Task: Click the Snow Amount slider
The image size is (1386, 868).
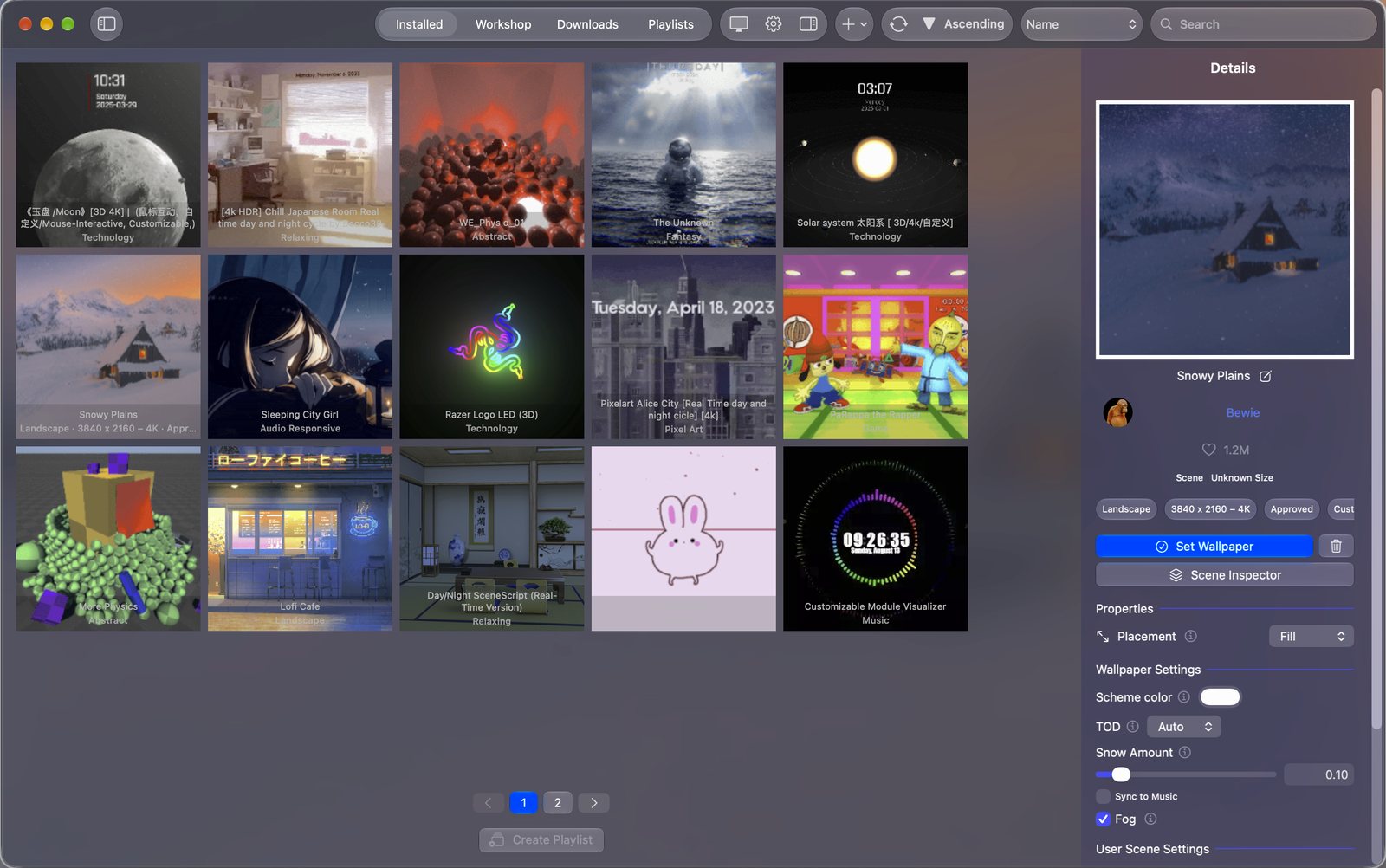Action: coord(1186,774)
